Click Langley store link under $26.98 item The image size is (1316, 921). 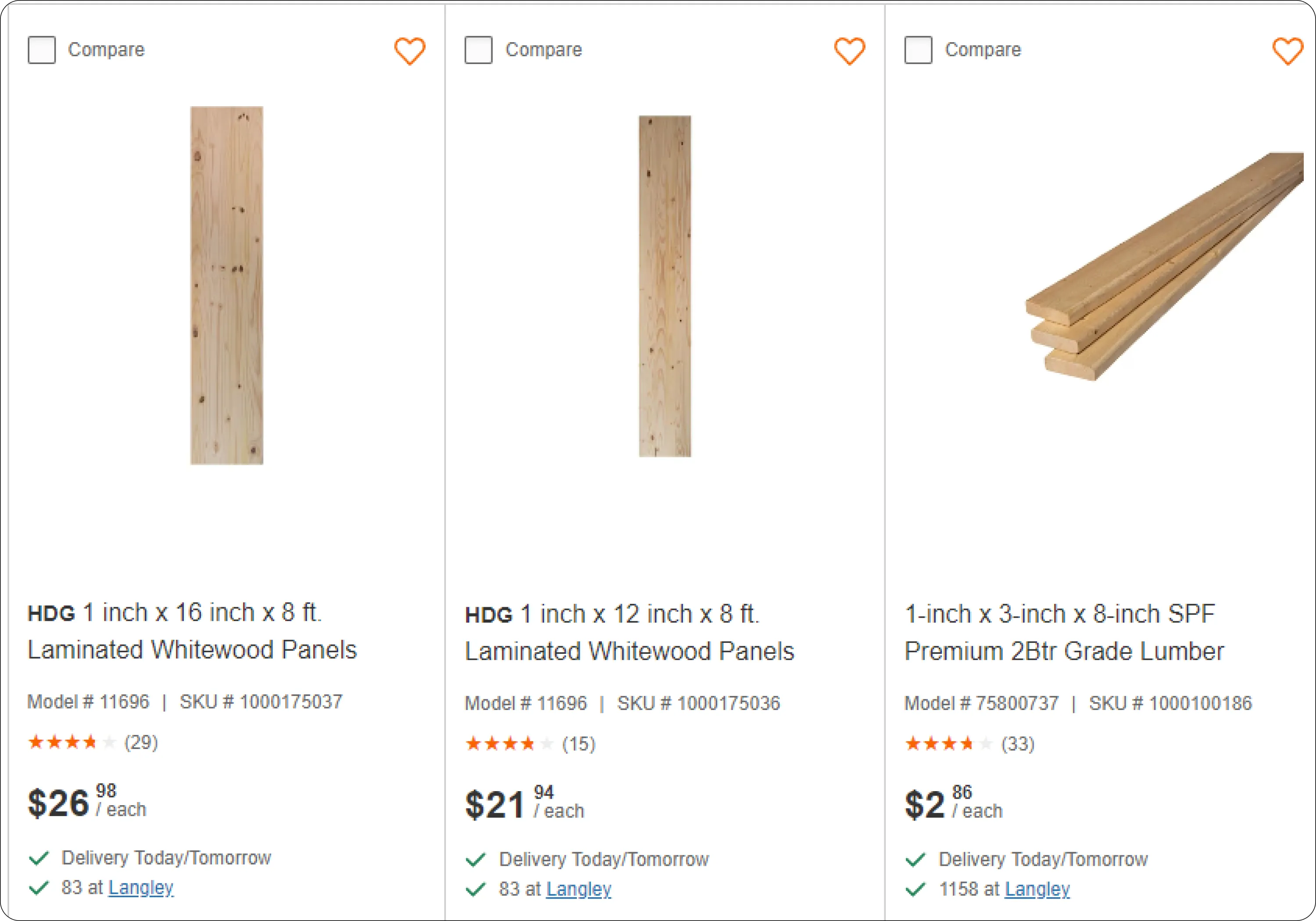(x=141, y=887)
